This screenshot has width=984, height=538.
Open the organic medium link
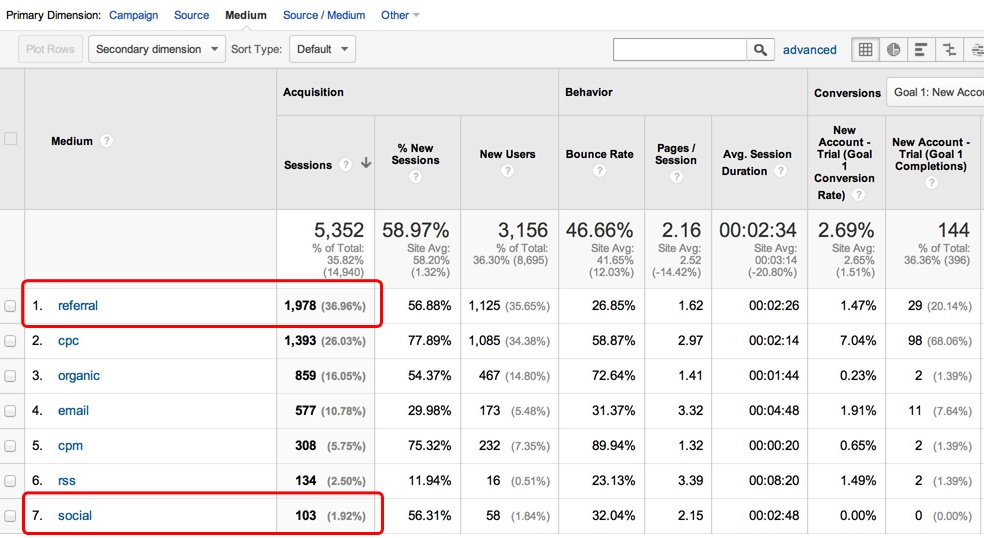[x=79, y=376]
